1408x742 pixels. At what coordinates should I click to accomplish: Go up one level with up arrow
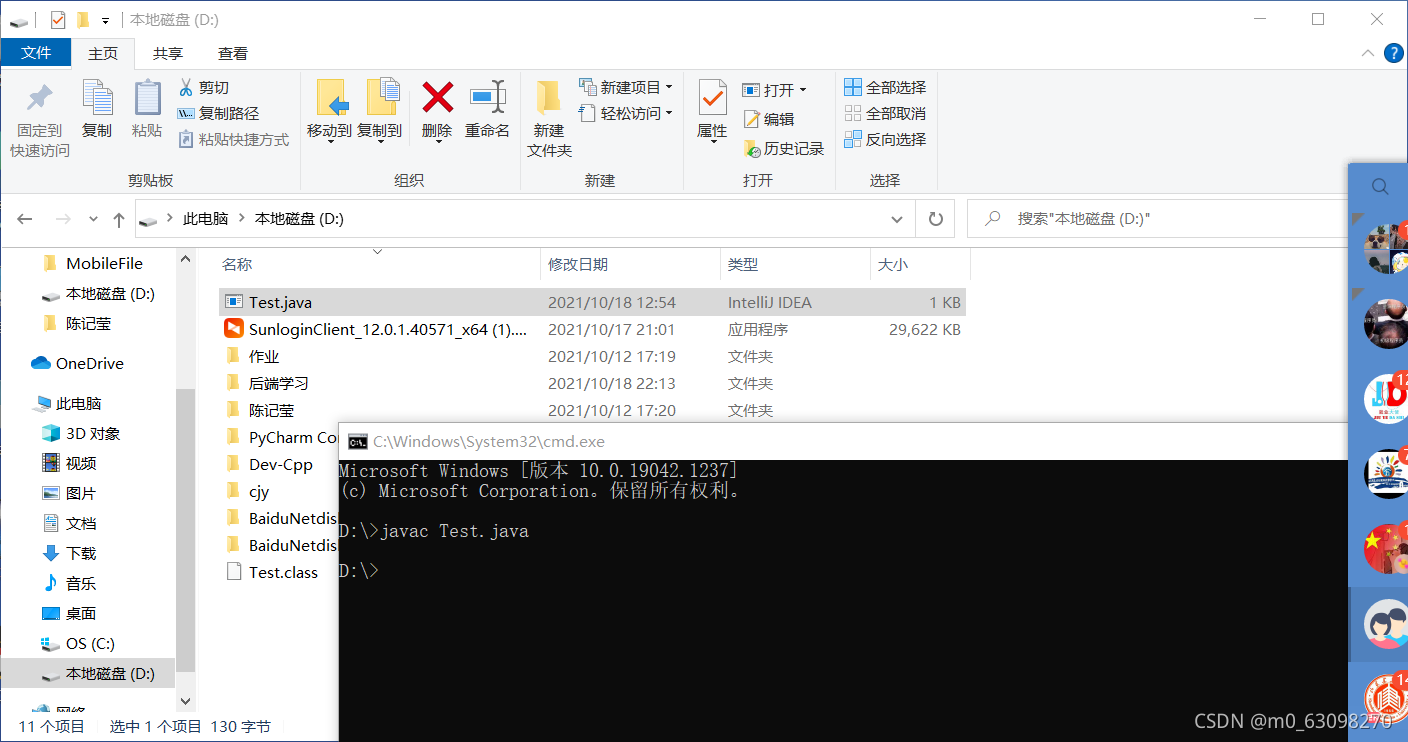[119, 219]
